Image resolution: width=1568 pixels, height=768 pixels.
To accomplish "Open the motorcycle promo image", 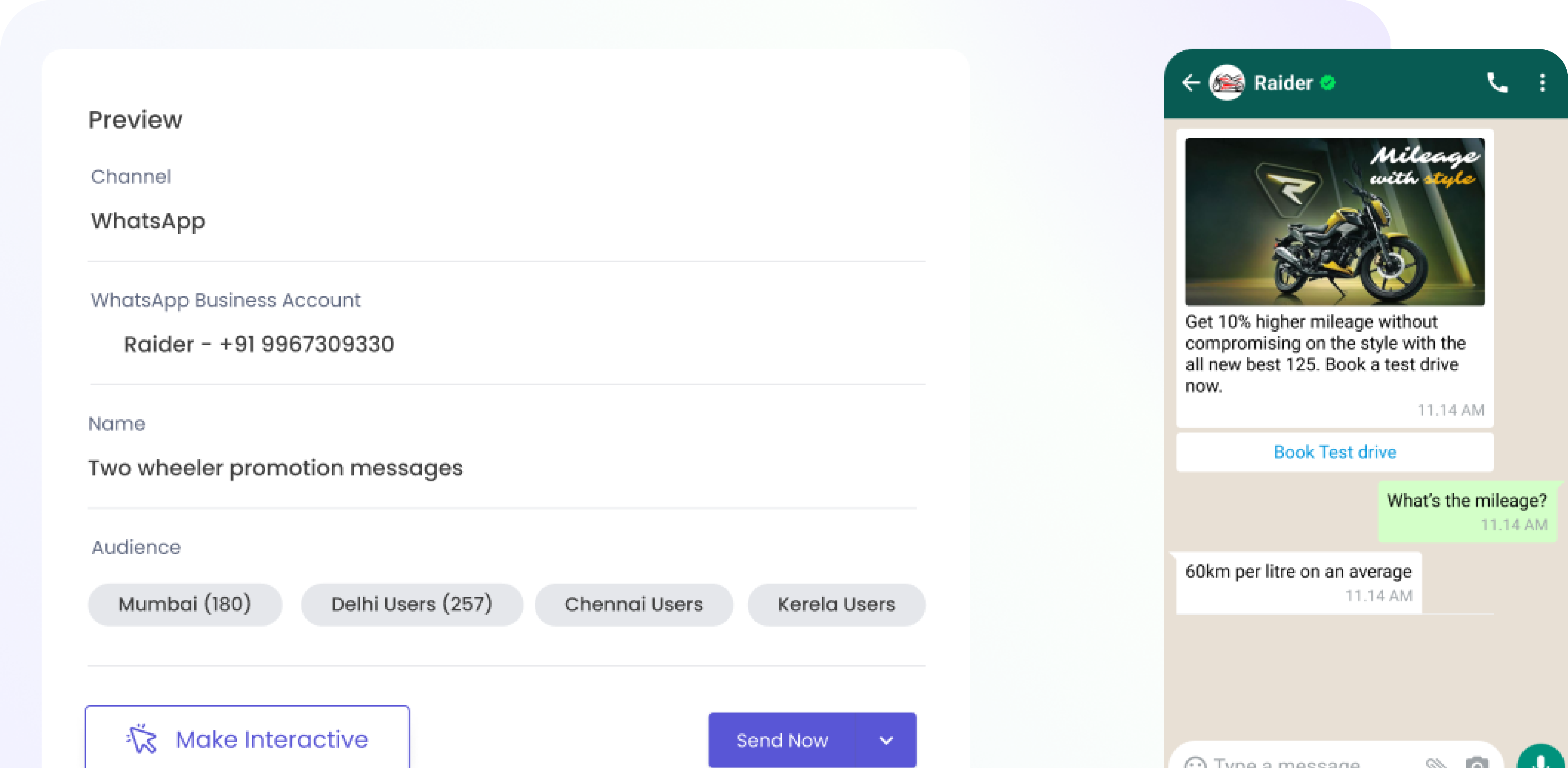I will [1335, 222].
